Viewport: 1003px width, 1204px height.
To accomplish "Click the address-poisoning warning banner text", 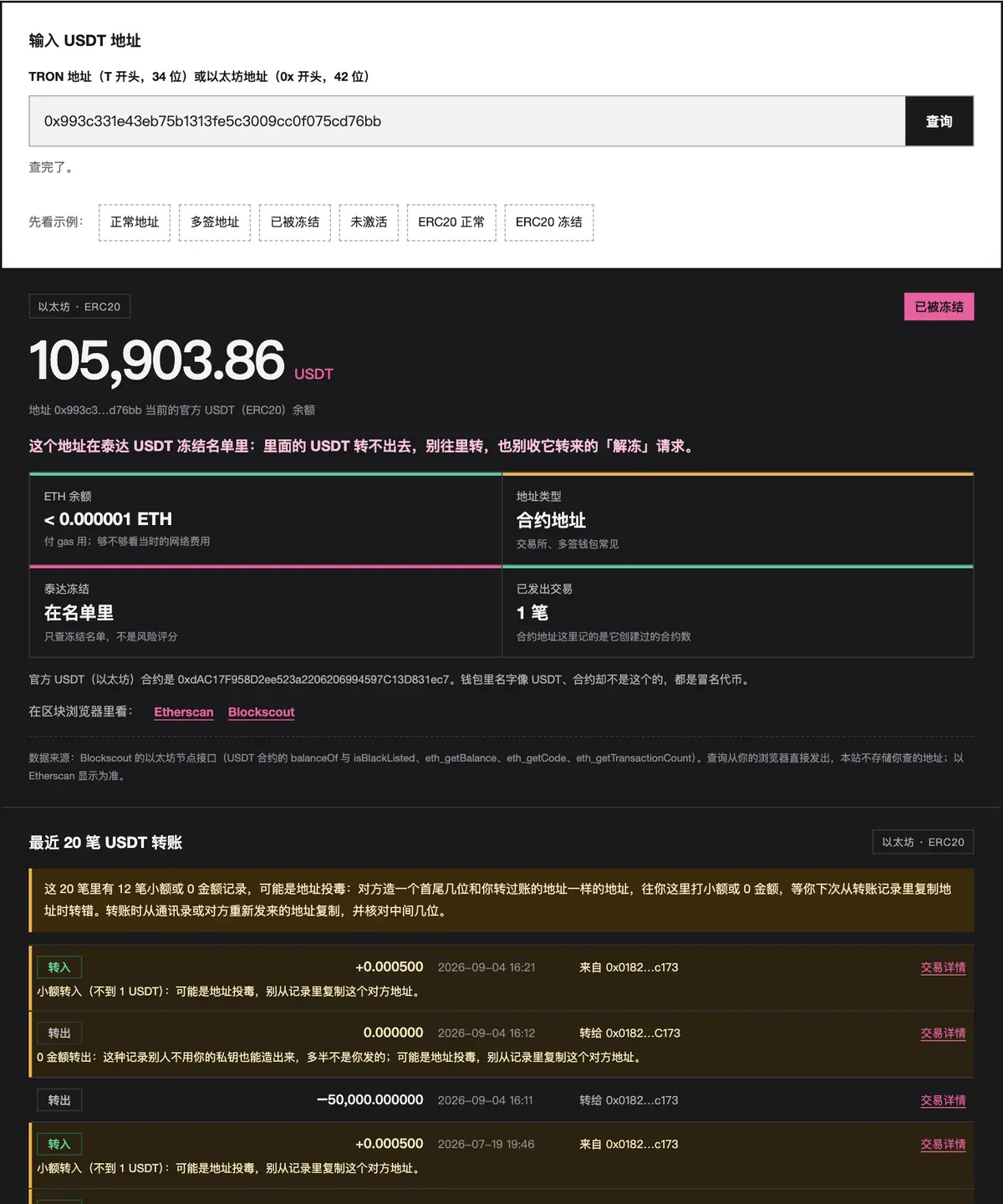I will coord(497,900).
